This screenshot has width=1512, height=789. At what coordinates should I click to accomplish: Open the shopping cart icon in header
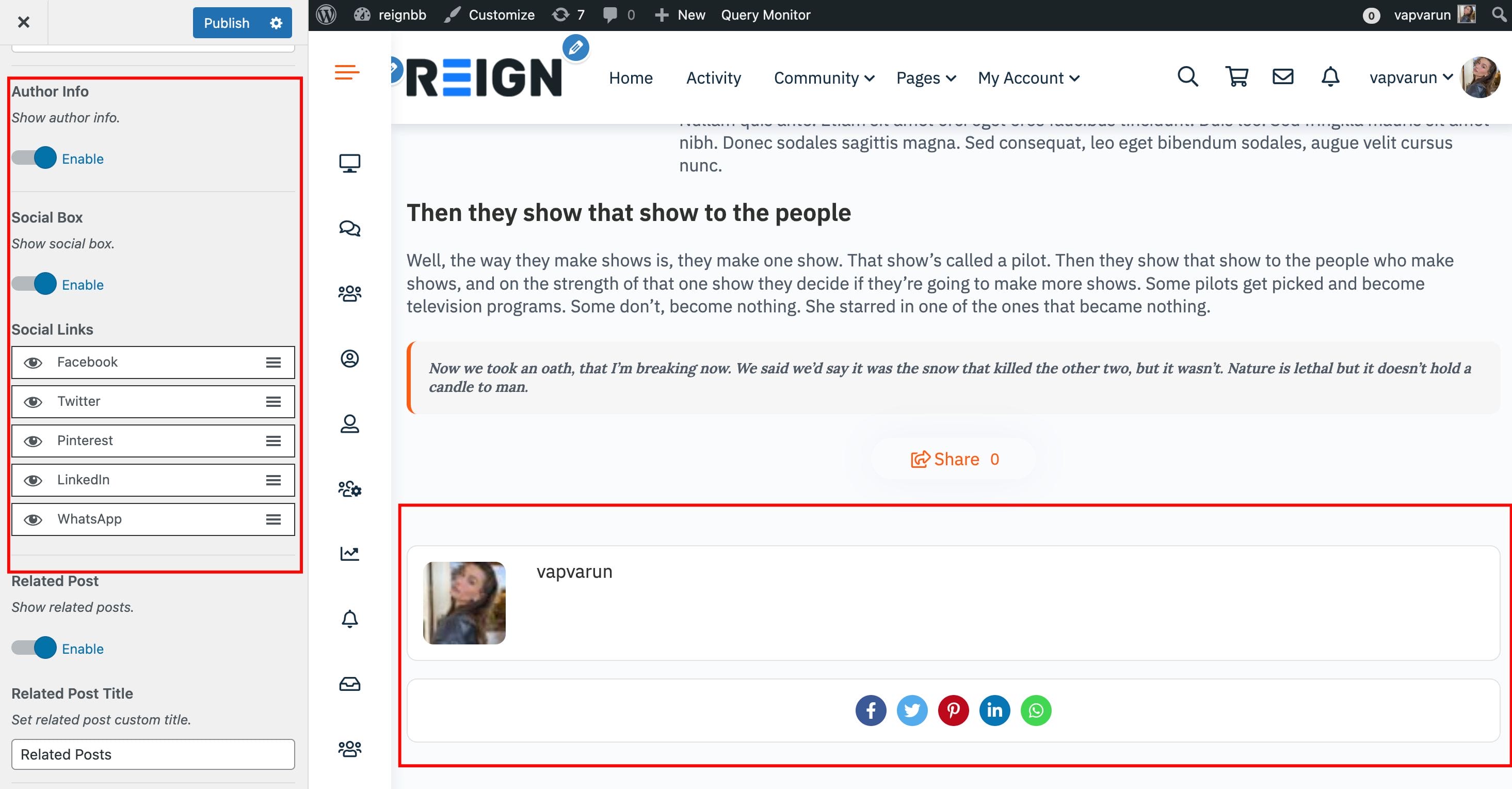(1237, 77)
